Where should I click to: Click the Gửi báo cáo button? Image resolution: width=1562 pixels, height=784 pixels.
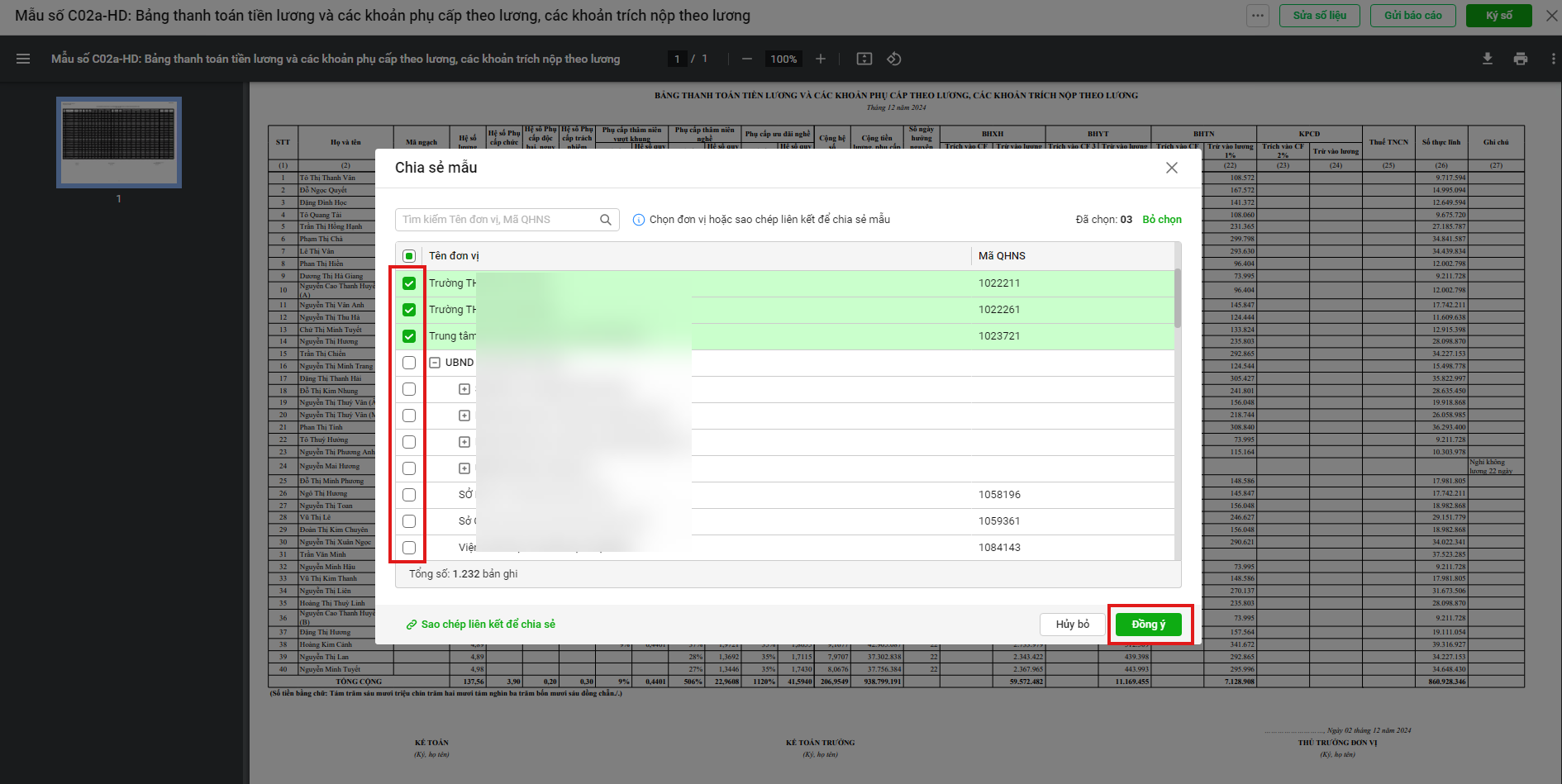[1413, 16]
